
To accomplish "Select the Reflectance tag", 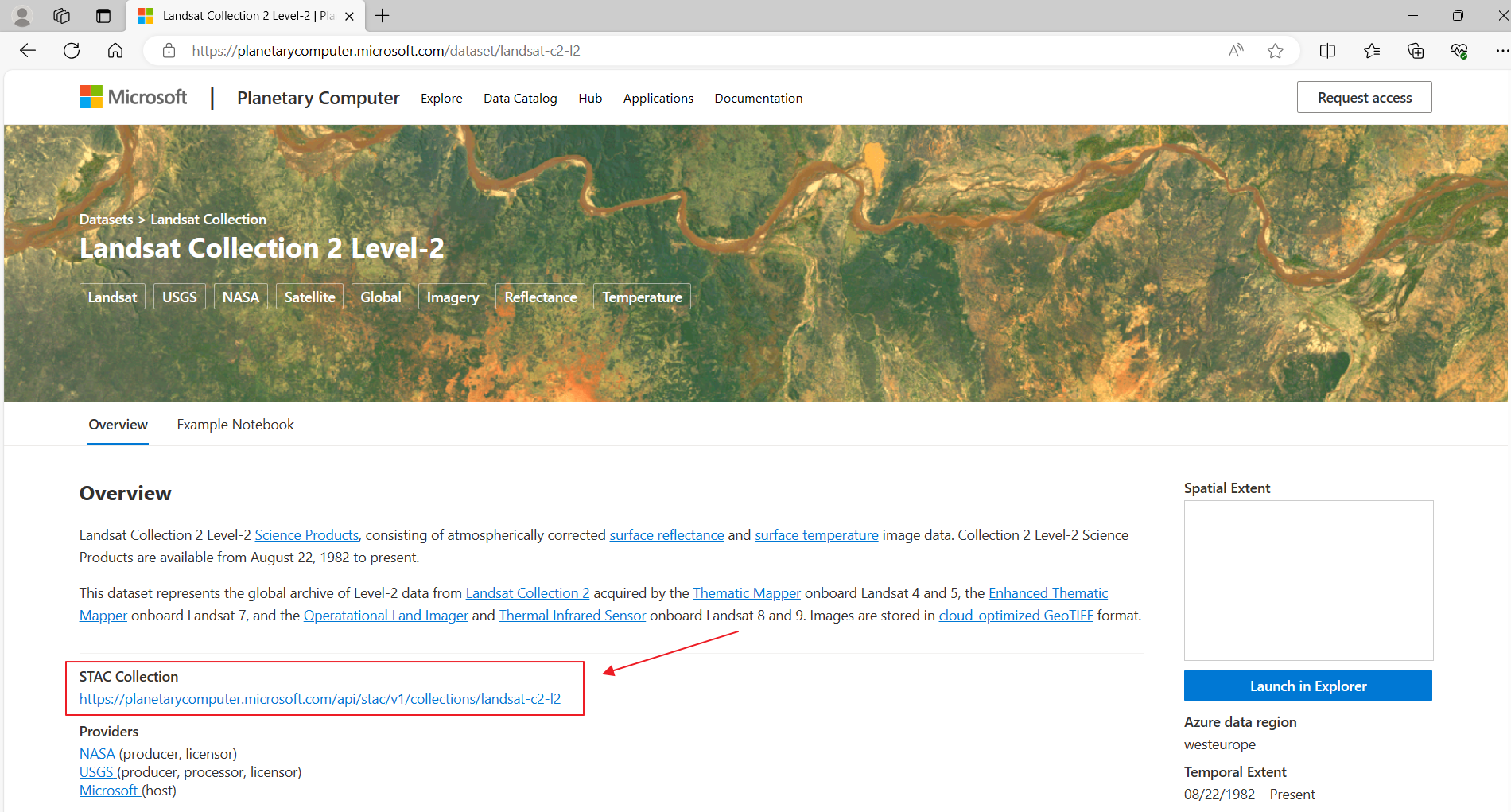I will [541, 297].
